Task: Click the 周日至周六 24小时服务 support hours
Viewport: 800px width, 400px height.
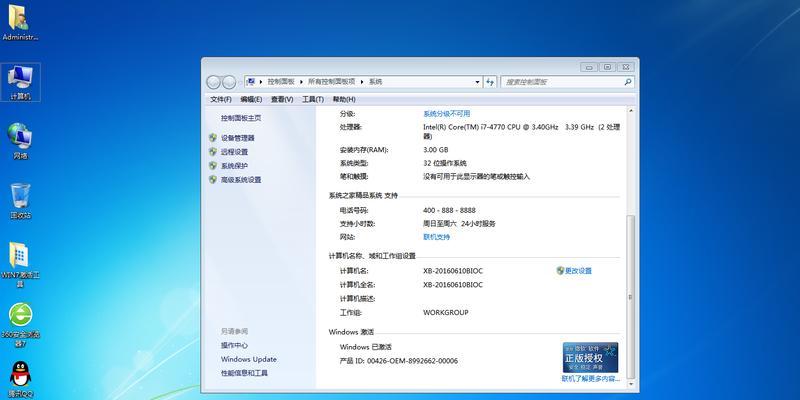Action: (459, 223)
